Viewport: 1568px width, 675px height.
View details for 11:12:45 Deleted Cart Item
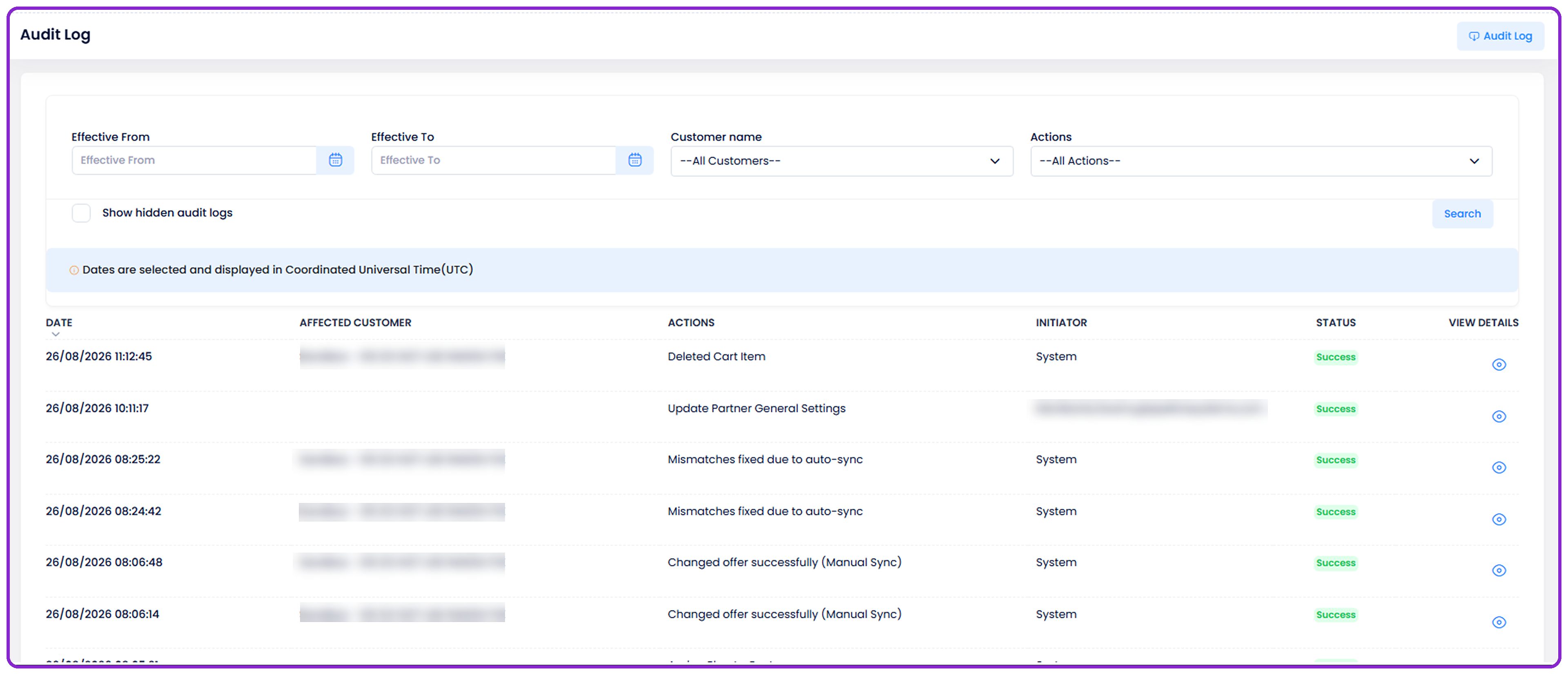pos(1499,364)
